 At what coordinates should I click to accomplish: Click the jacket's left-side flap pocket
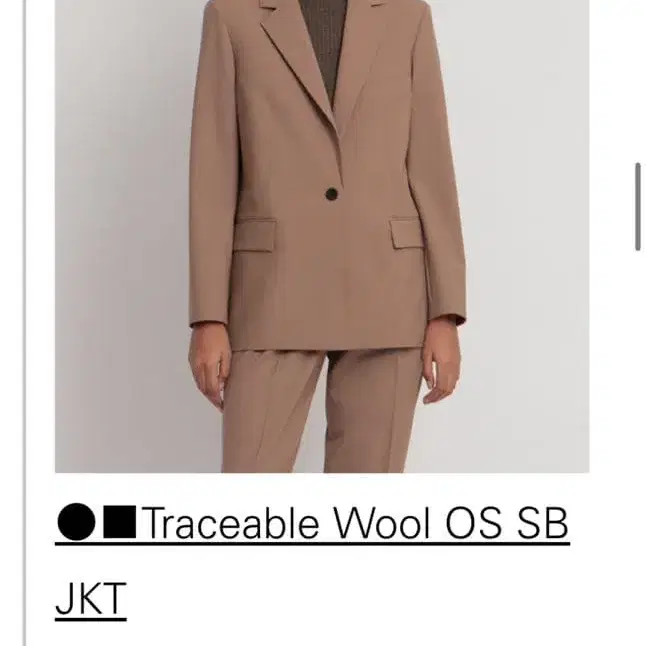click(x=255, y=235)
